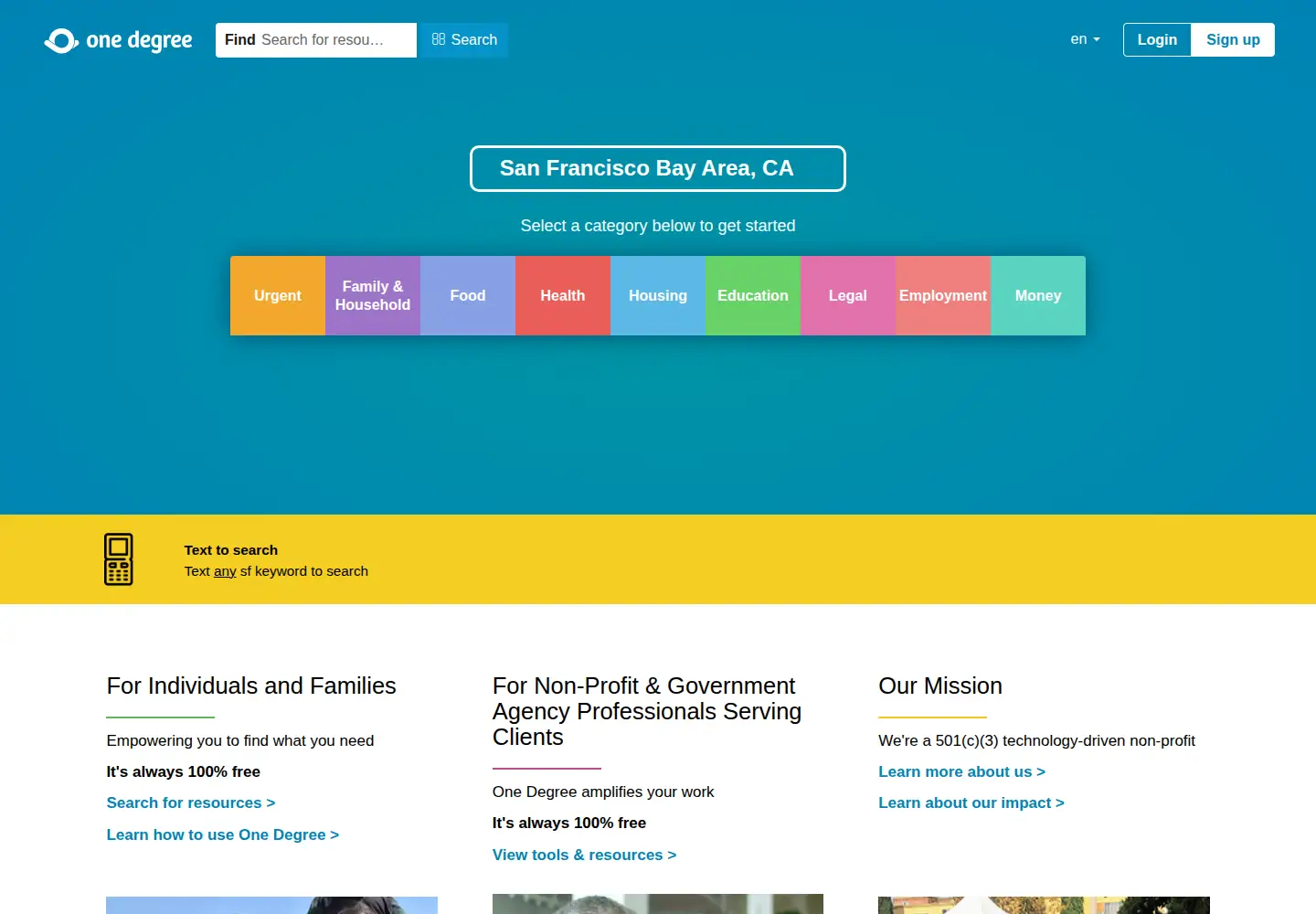Open the Employment category
Viewport: 1316px width, 914px height.
[943, 295]
